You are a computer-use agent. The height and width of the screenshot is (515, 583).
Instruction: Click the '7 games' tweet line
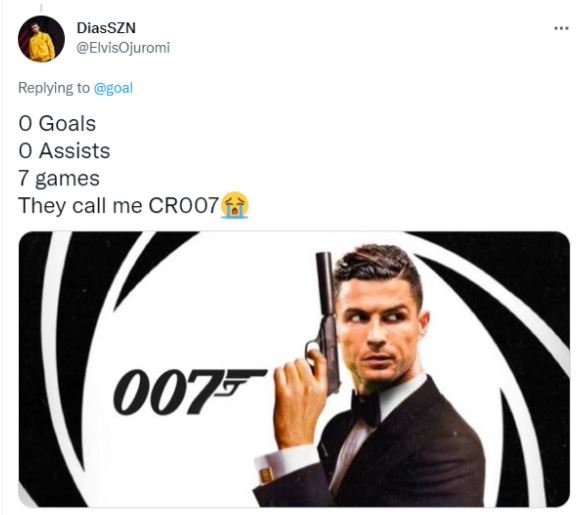pos(59,178)
